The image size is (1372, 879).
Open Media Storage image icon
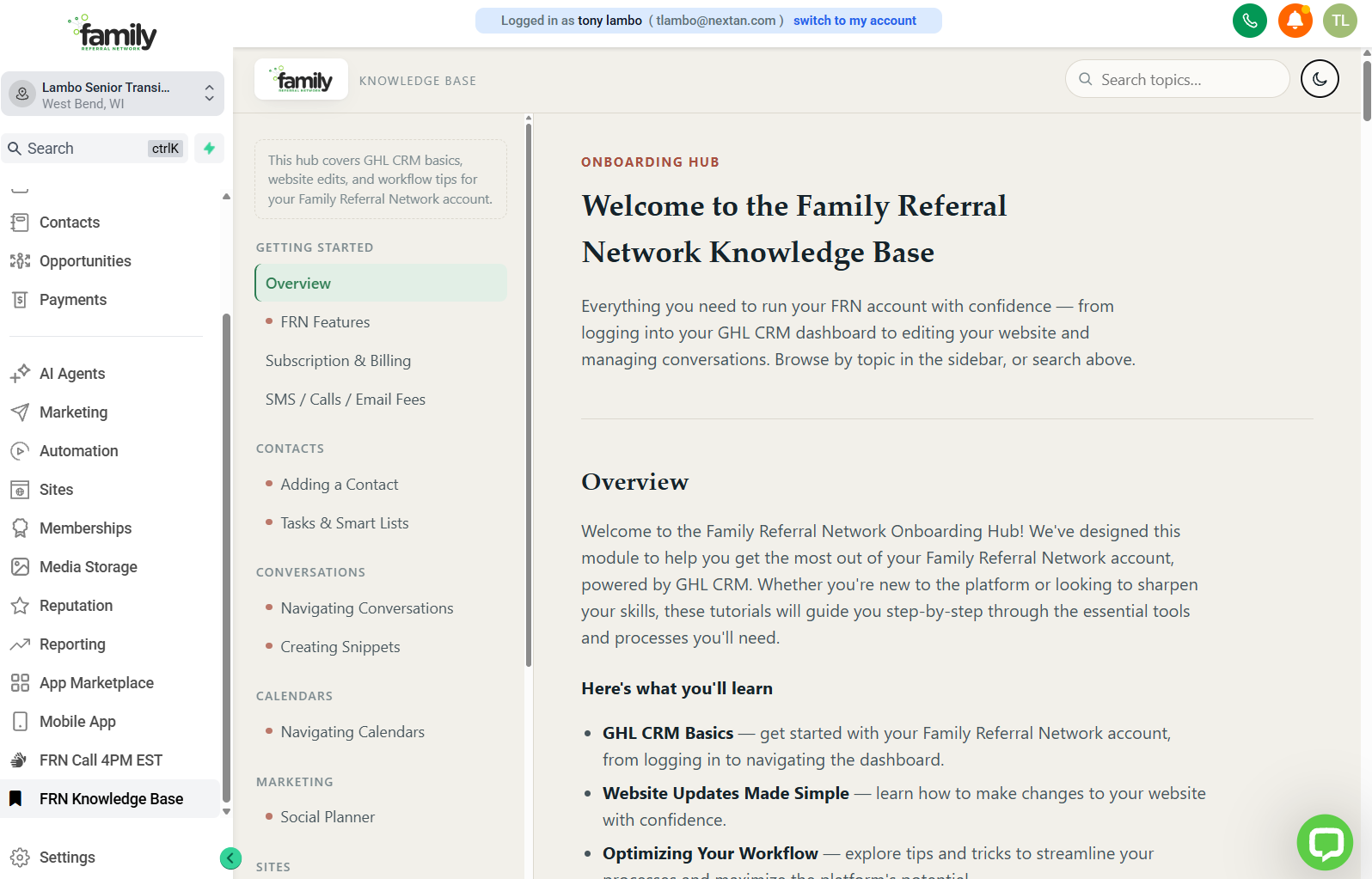(x=20, y=567)
